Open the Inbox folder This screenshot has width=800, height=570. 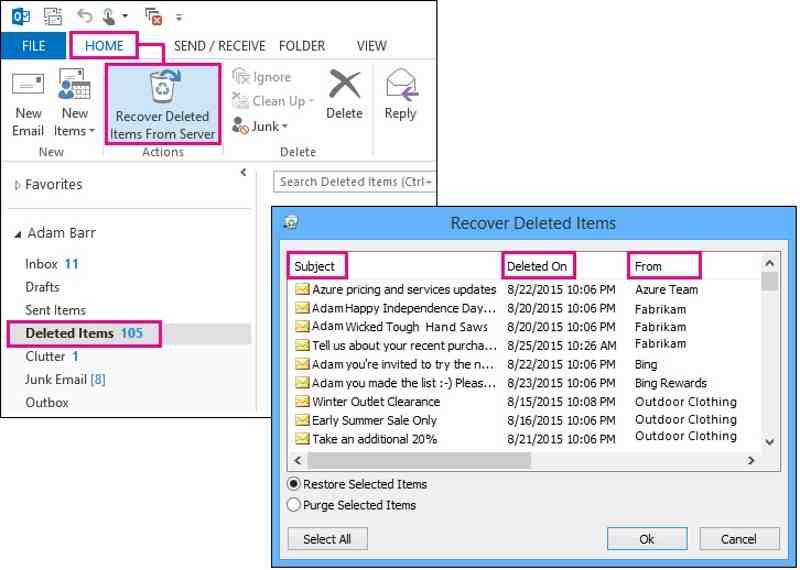click(x=52, y=264)
